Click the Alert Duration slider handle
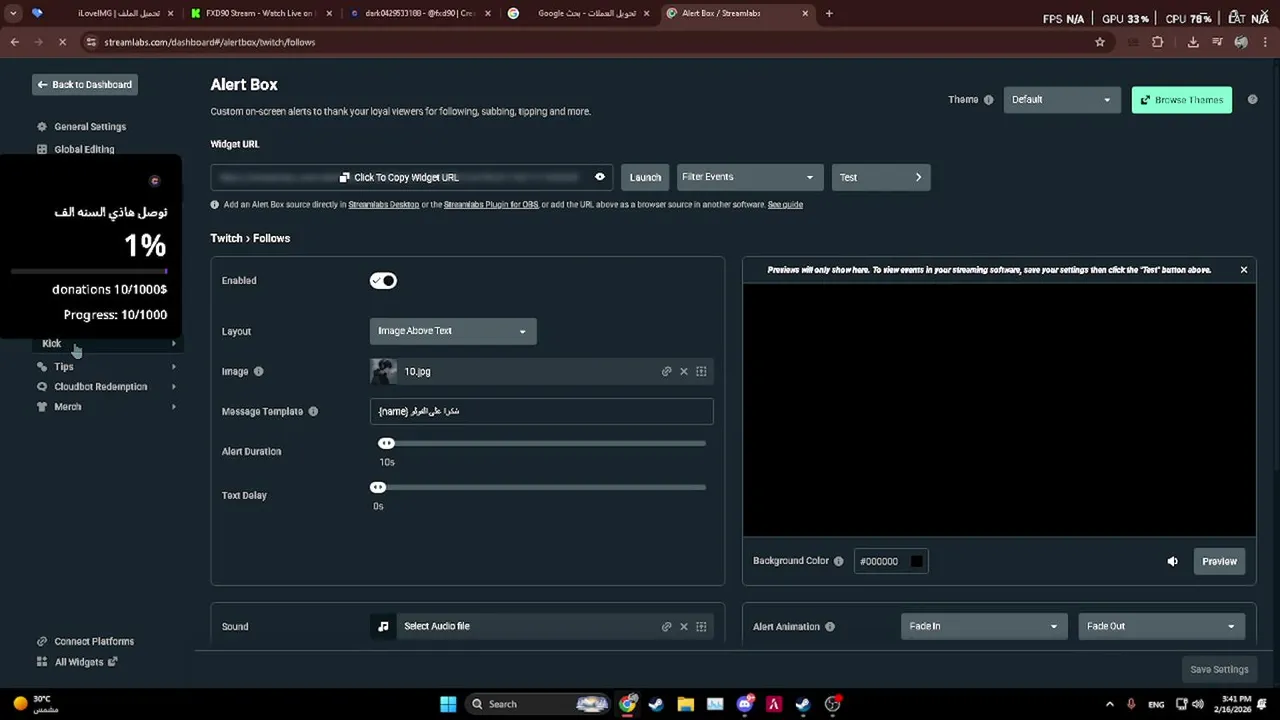 click(x=386, y=443)
